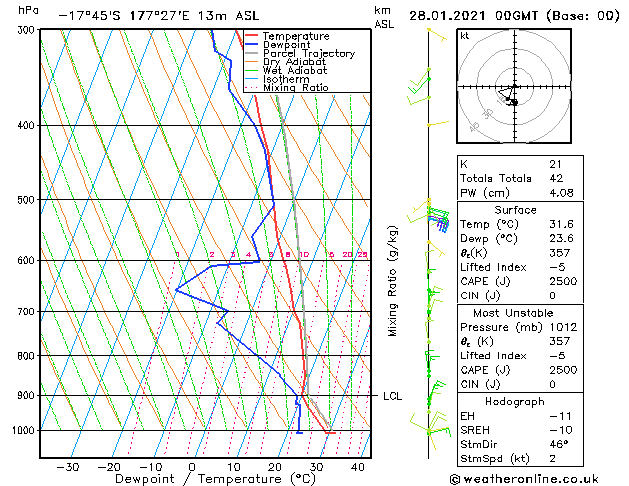This screenshot has width=629, height=486.
Task: Click the surface Temp value 31.6
Action: [561, 224]
